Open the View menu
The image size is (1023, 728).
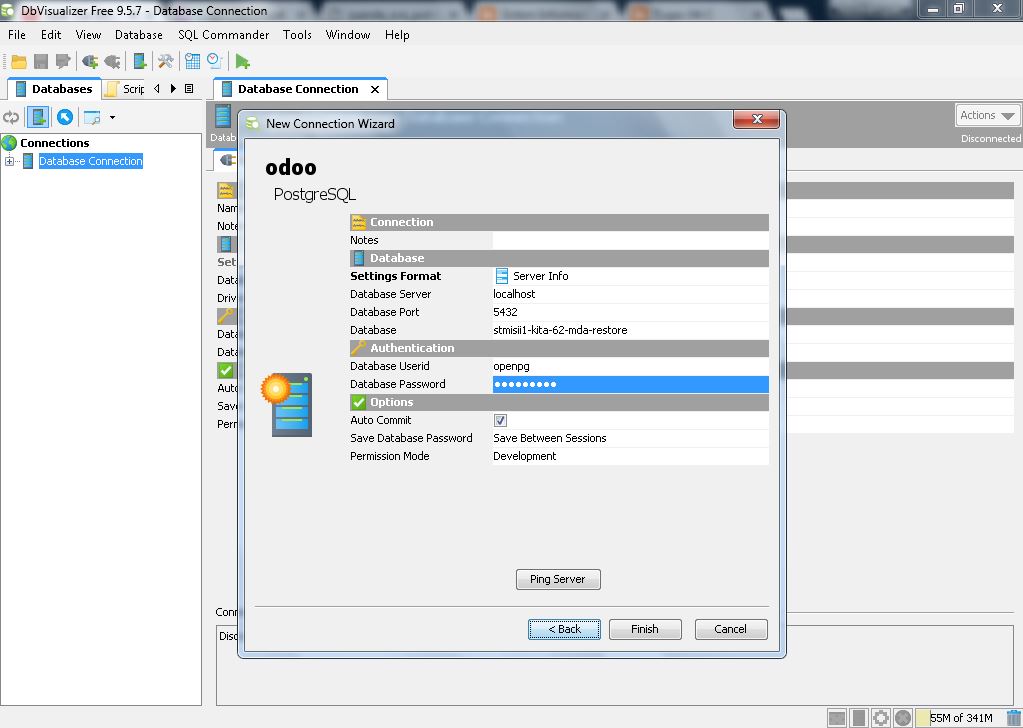point(88,35)
